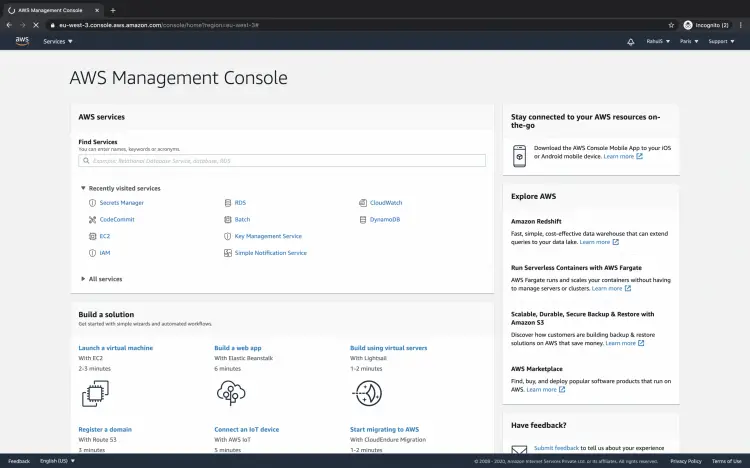Viewport: 750px width, 468px height.
Task: Click the RDS service icon
Action: click(228, 203)
